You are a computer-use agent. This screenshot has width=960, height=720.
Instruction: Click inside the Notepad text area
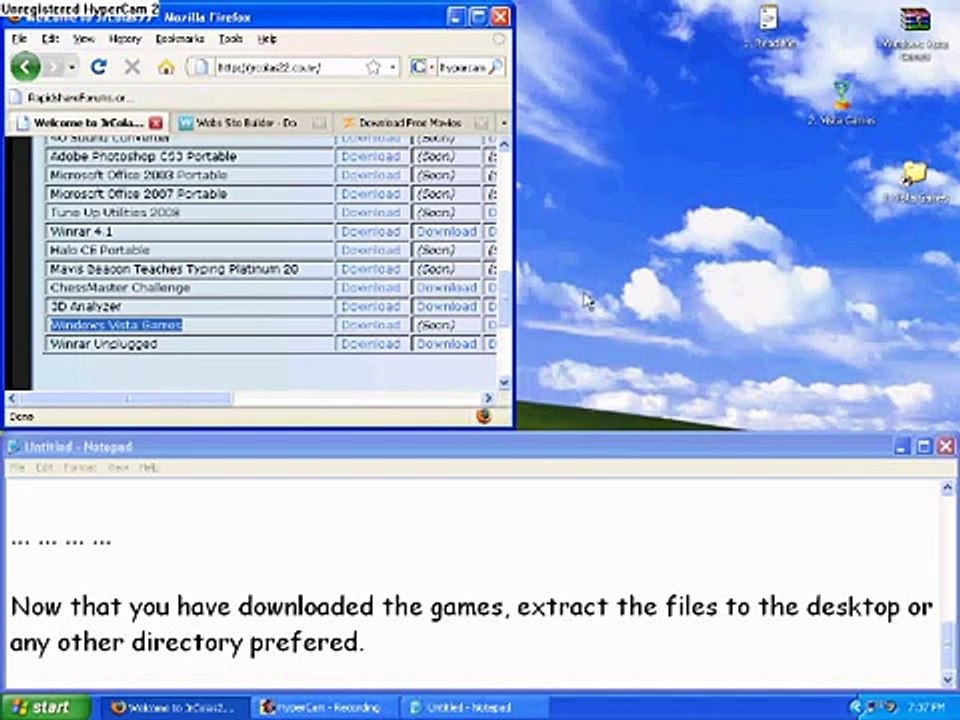coord(473,582)
